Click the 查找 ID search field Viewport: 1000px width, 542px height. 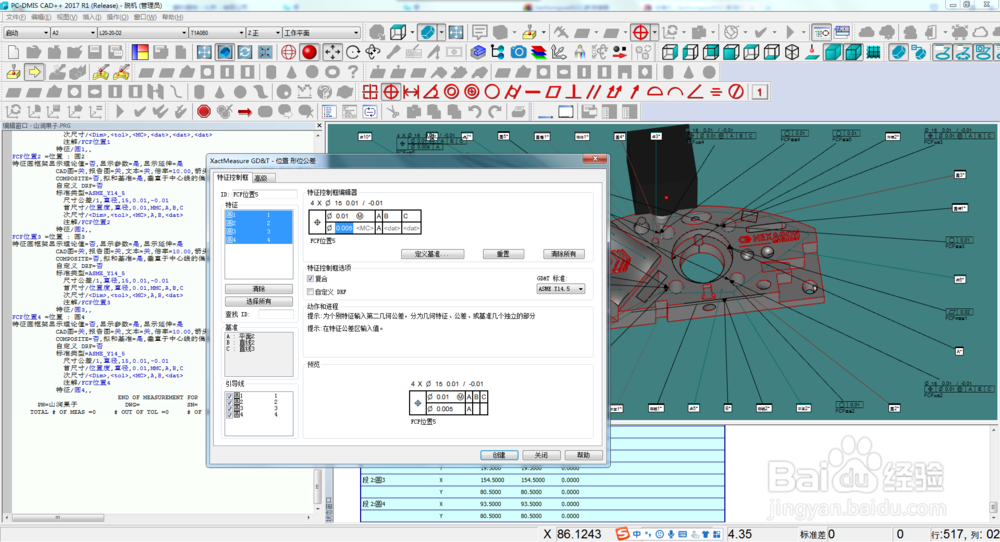click(276, 314)
